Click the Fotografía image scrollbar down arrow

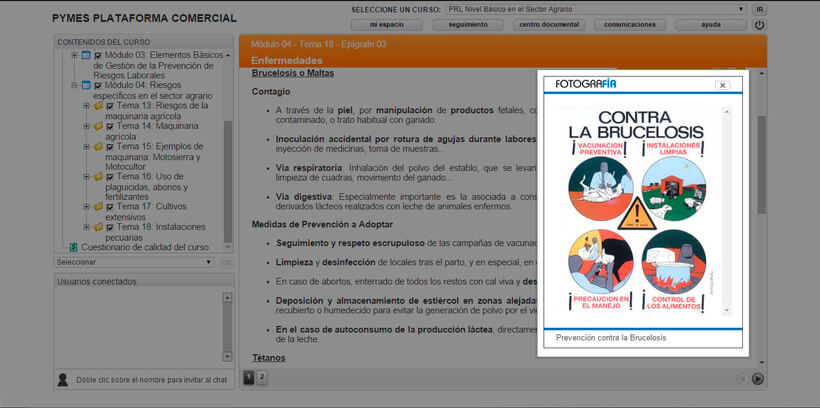[x=726, y=311]
